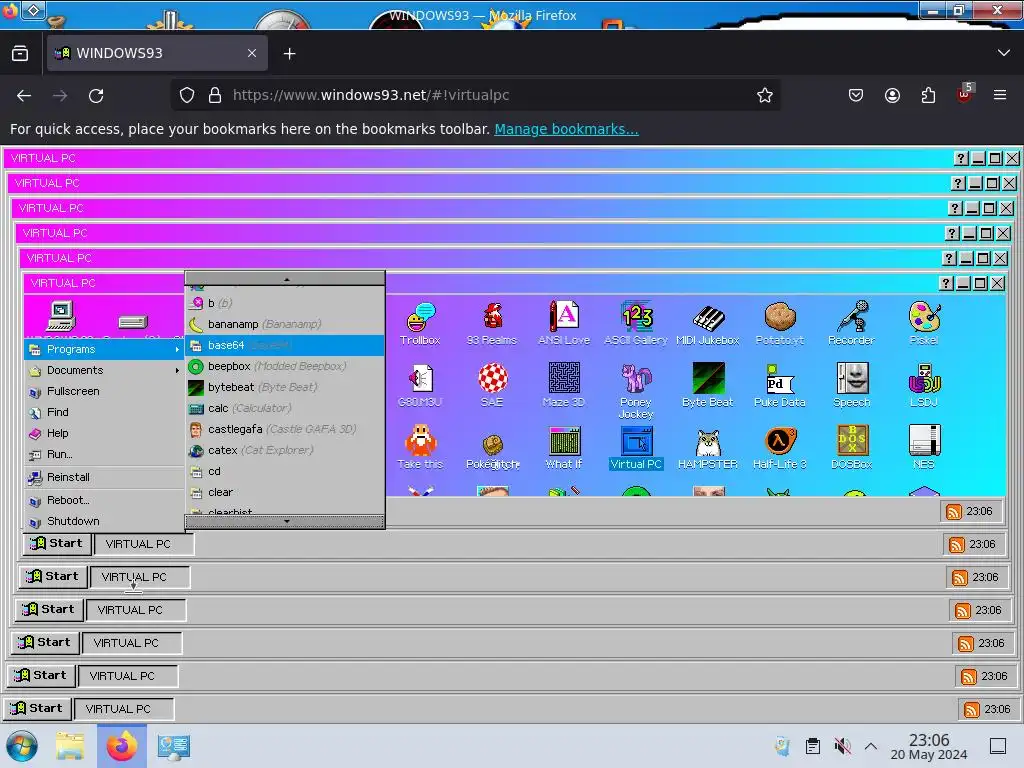The width and height of the screenshot is (1024, 768).
Task: Open the Trollbox desktop icon
Action: [420, 323]
